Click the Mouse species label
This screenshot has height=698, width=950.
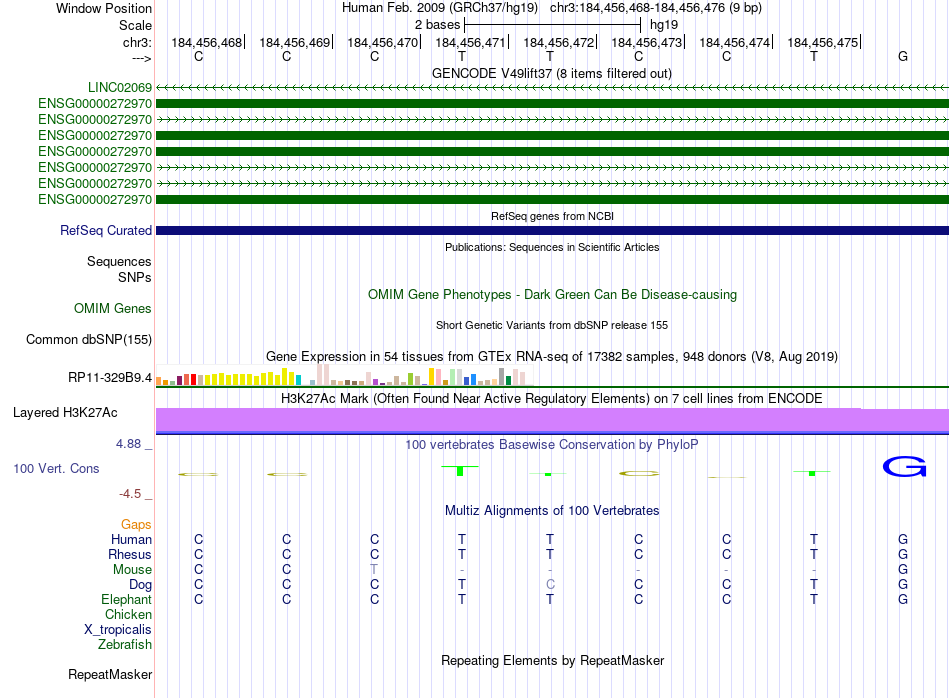(132, 570)
